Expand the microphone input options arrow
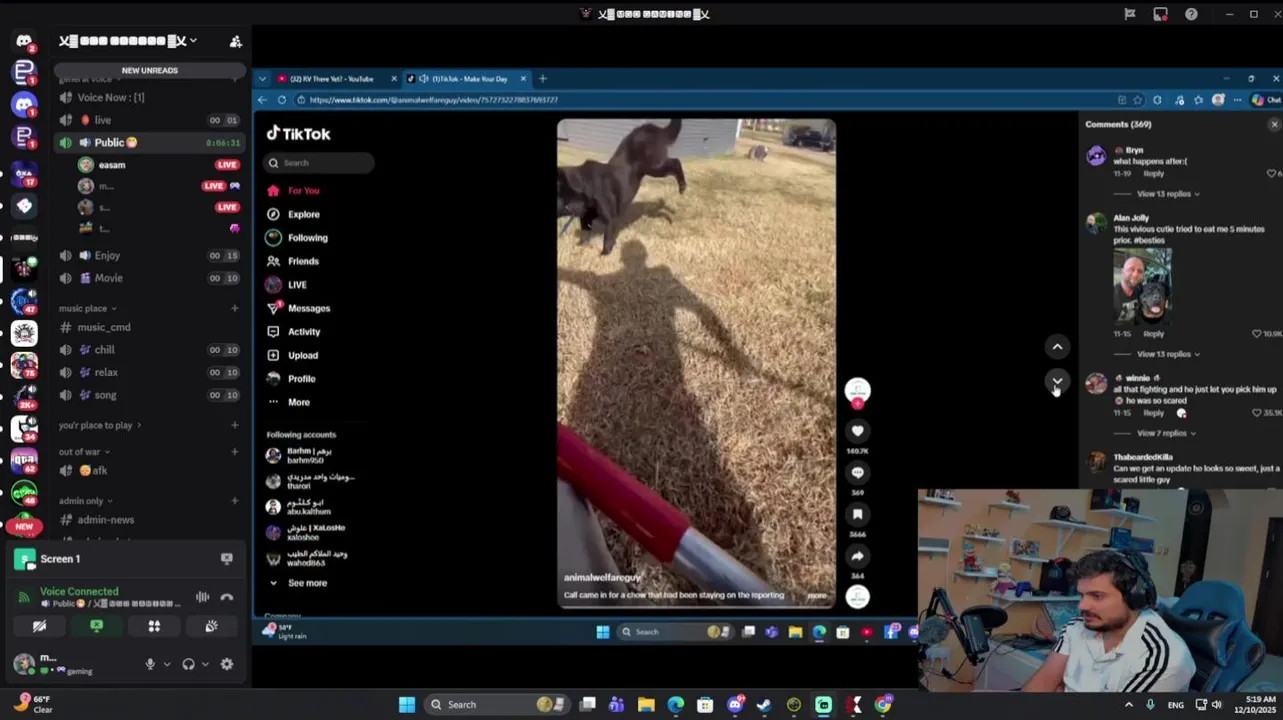Image resolution: width=1283 pixels, height=720 pixels. coord(166,664)
